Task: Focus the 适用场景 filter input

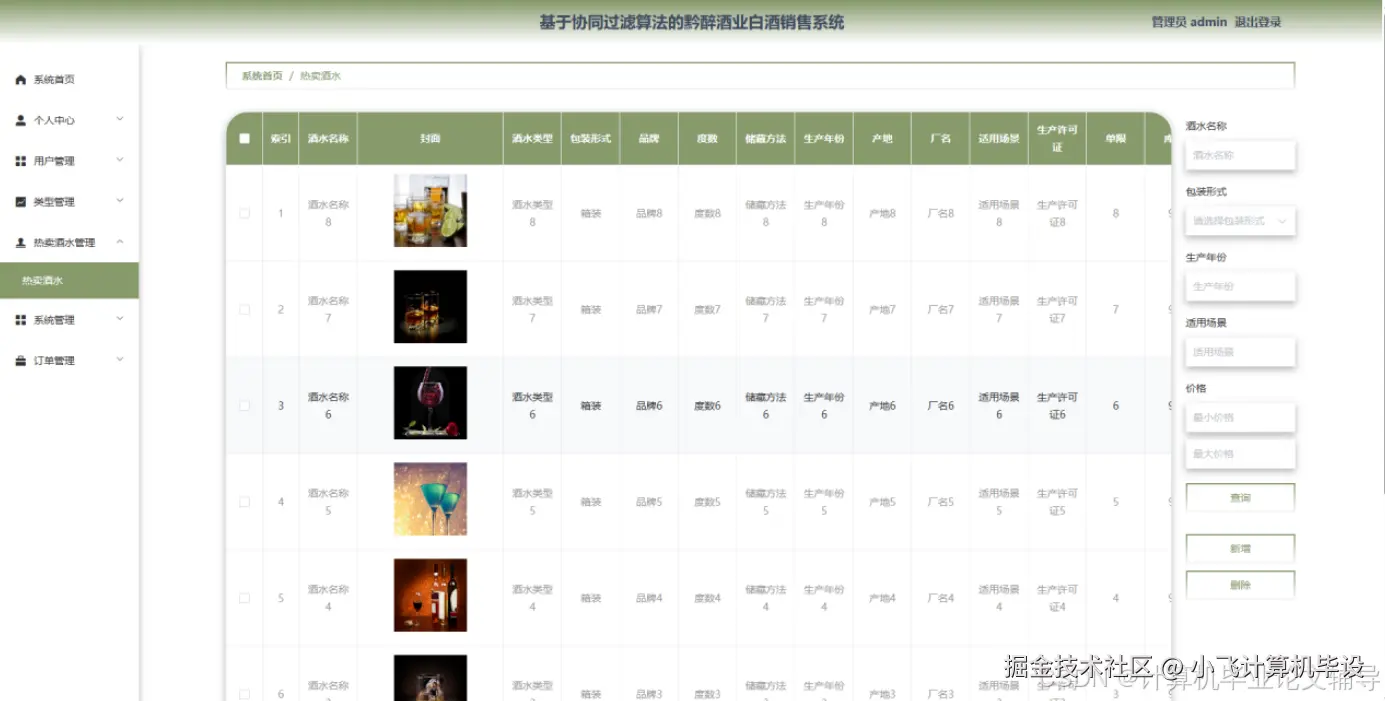Action: coord(1240,352)
